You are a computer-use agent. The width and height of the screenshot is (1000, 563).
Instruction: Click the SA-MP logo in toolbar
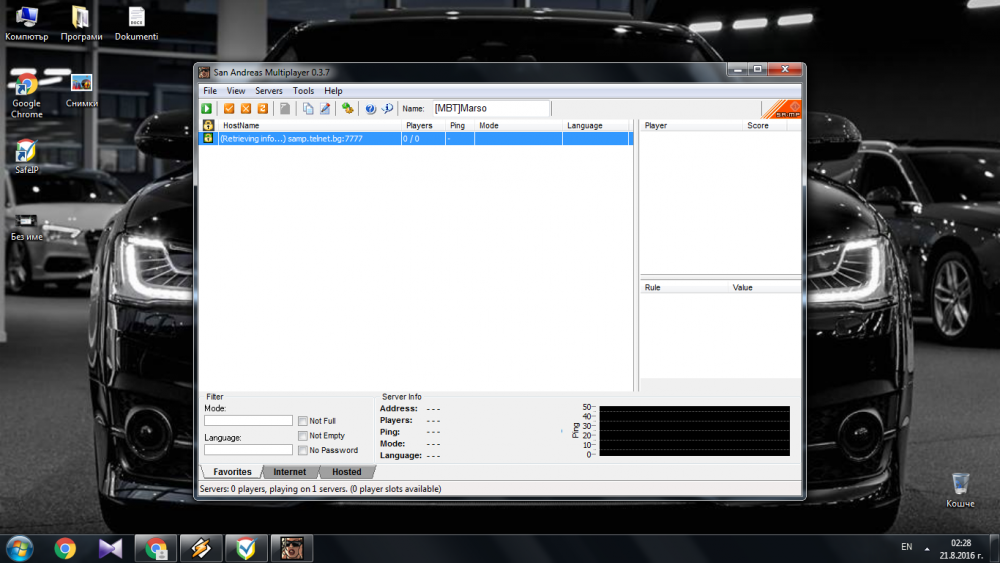781,109
